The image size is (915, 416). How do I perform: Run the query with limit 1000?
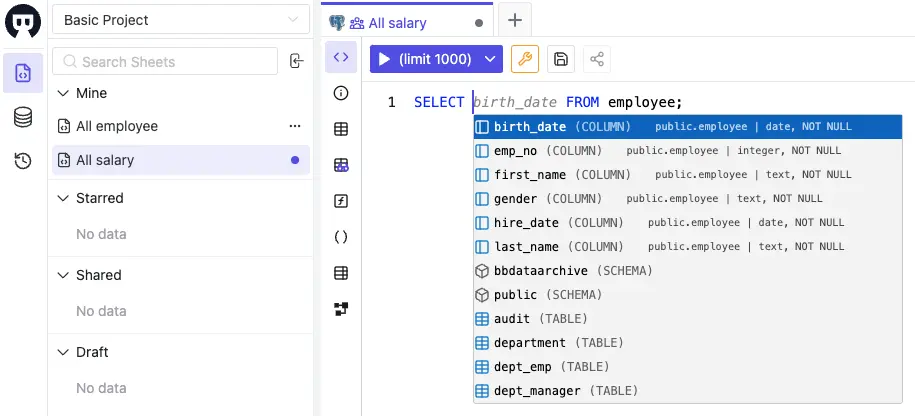pyautogui.click(x=424, y=59)
